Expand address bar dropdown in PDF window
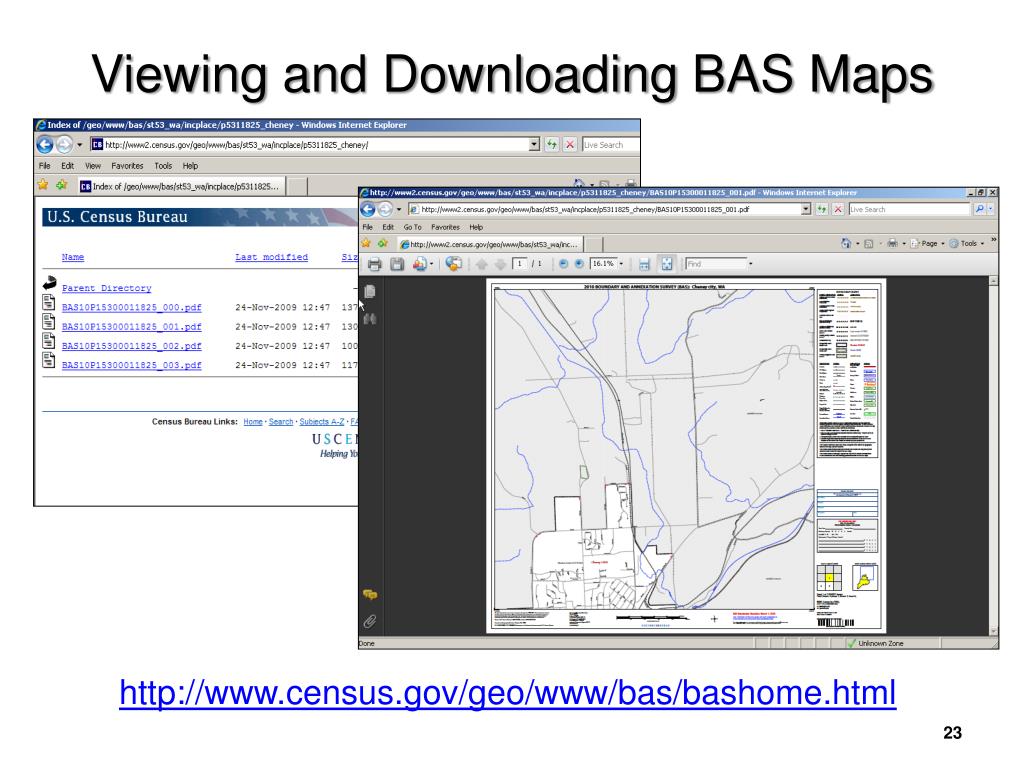The width and height of the screenshot is (1024, 768). (805, 209)
